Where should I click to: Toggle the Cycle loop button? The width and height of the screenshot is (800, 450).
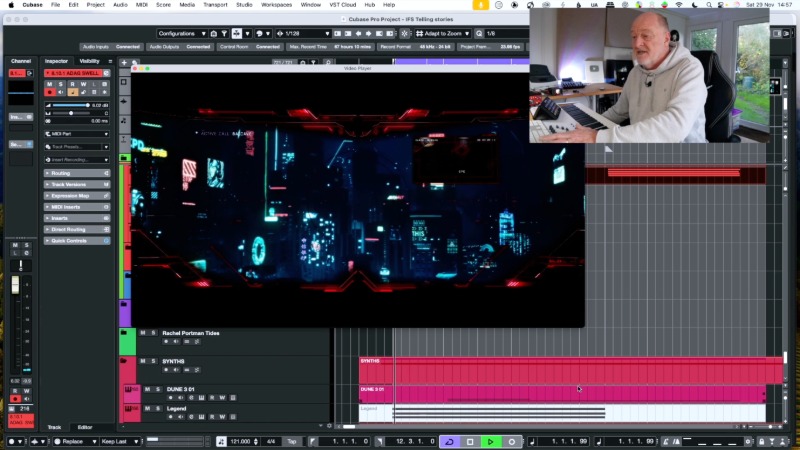click(448, 441)
